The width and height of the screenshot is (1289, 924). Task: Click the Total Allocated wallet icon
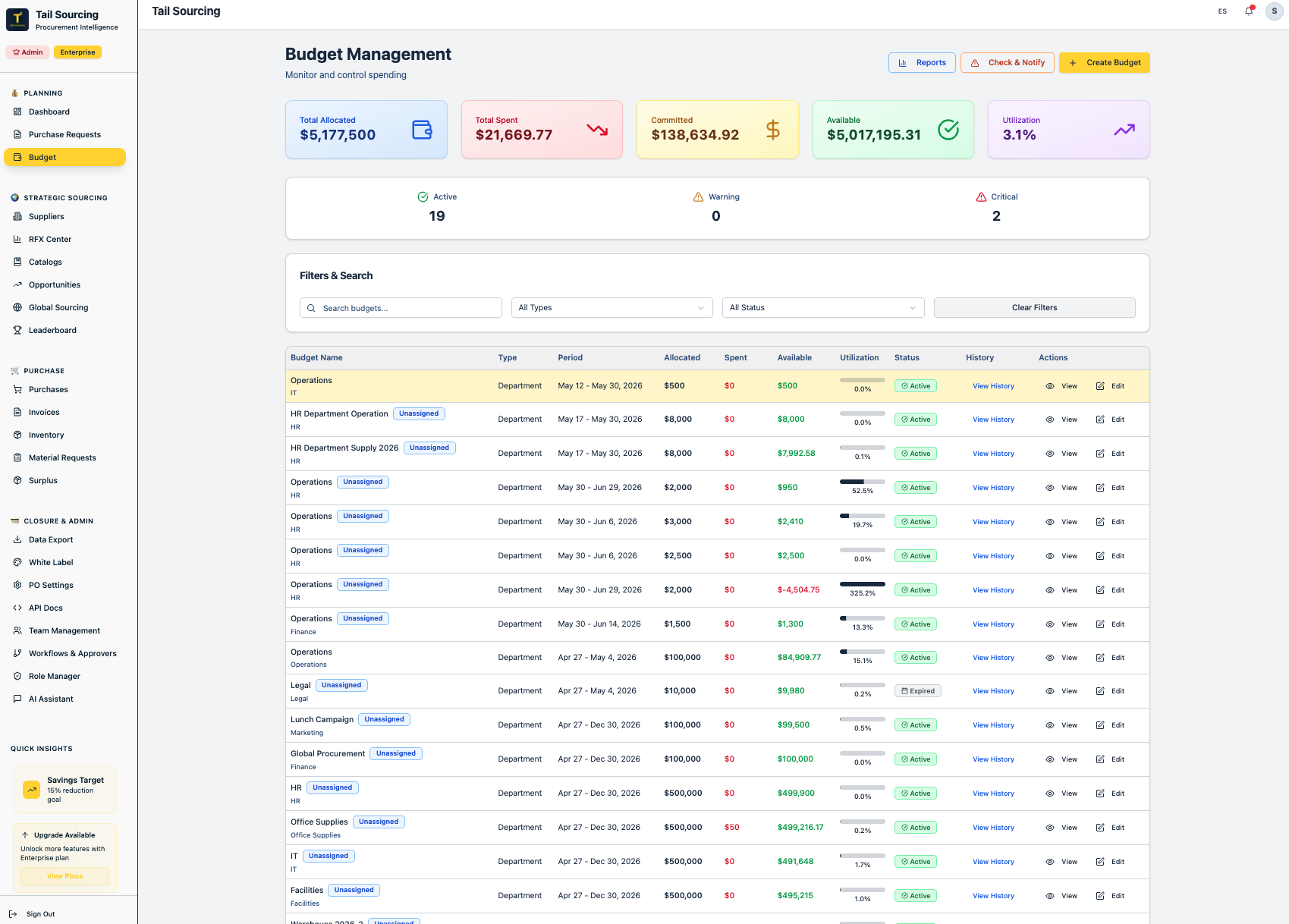point(422,130)
